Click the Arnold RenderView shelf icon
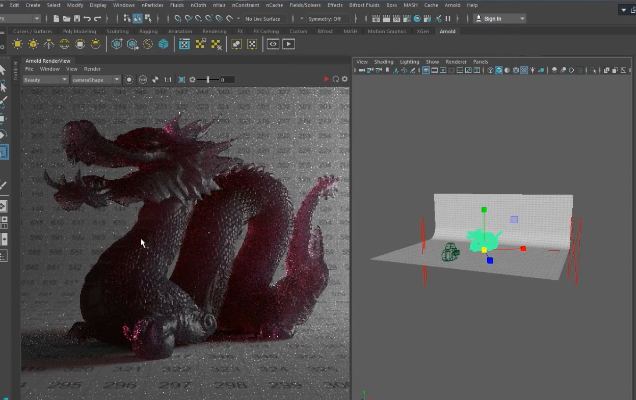This screenshot has width=636, height=400. pyautogui.click(x=272, y=44)
